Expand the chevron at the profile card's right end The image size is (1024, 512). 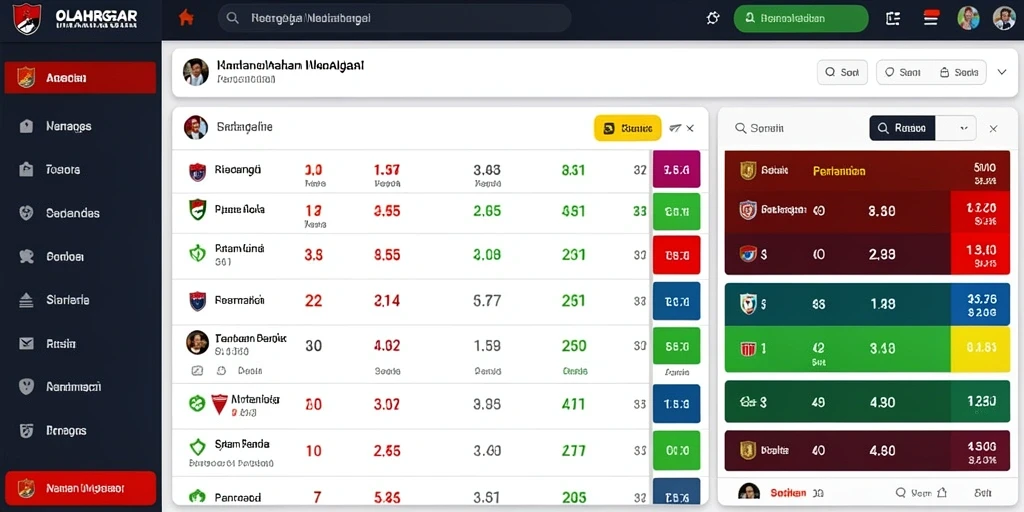(x=1002, y=72)
